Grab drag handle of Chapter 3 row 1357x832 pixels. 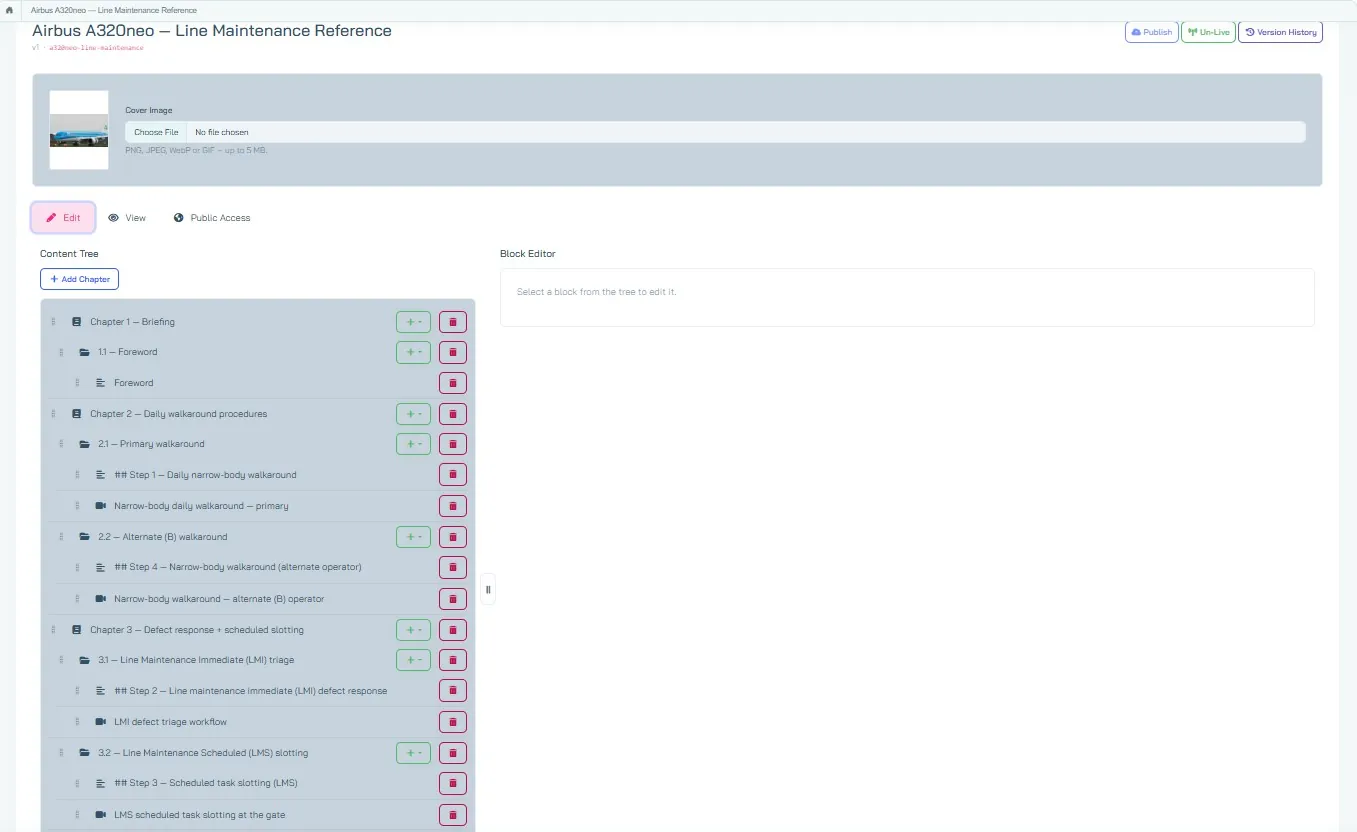pyautogui.click(x=54, y=630)
